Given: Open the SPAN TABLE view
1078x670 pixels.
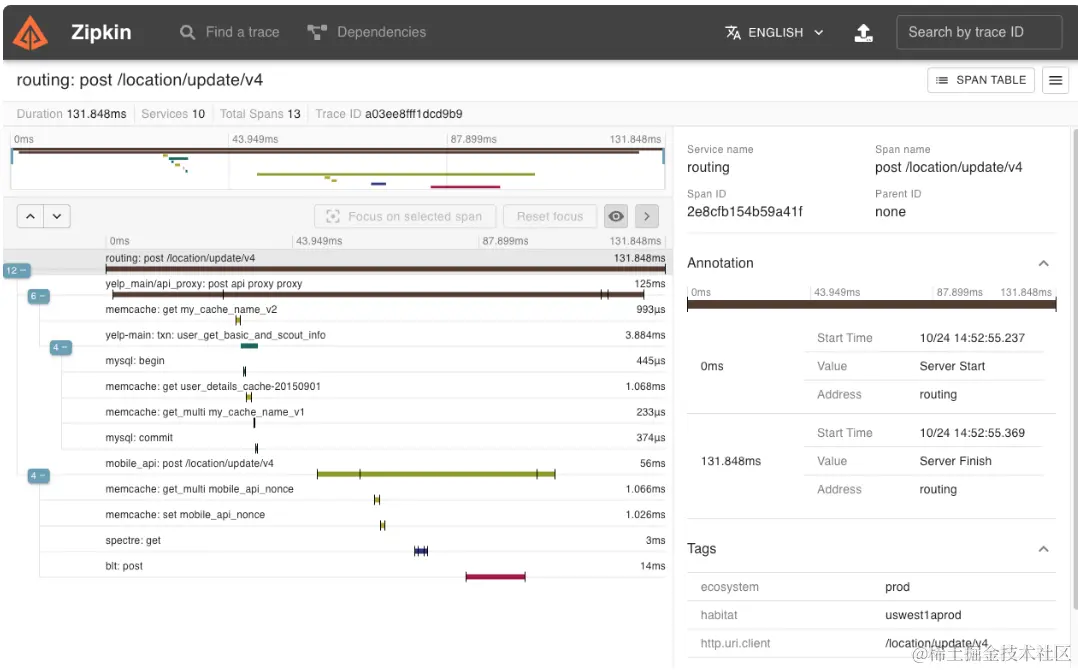Looking at the screenshot, I should tap(980, 80).
